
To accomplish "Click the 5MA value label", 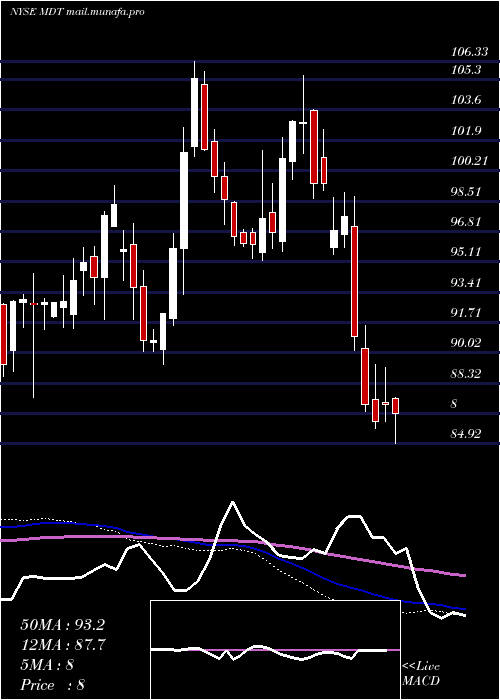I will (x=47, y=665).
